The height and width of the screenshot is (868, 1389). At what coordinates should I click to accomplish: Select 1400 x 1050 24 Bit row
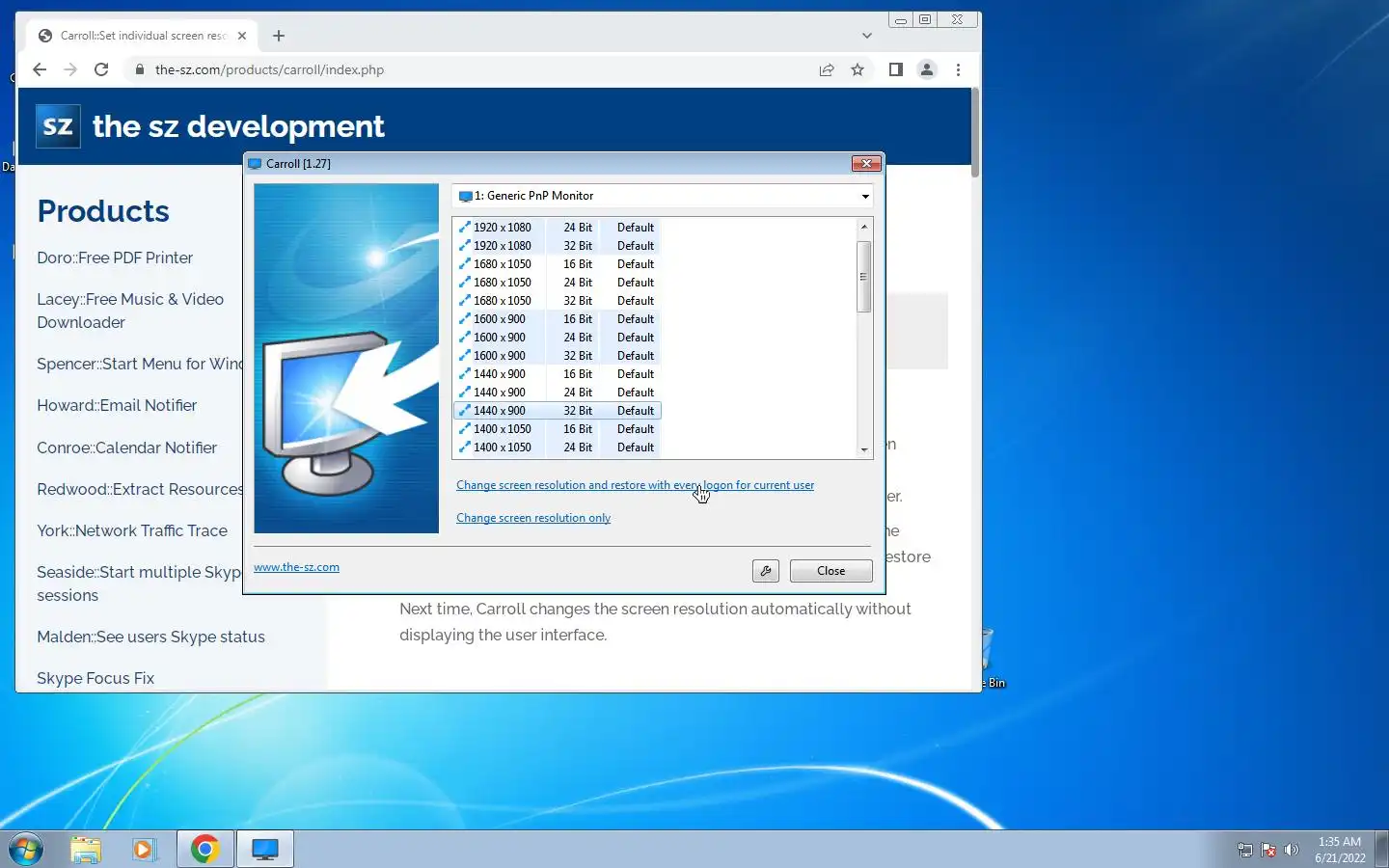(x=558, y=448)
